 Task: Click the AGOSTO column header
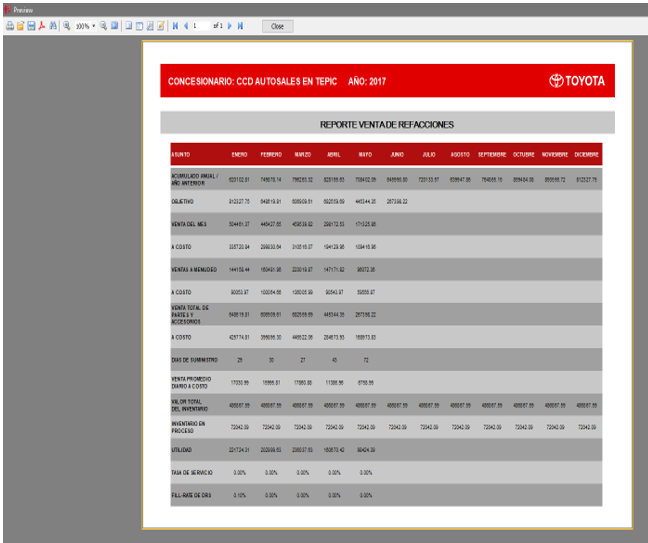(460, 155)
